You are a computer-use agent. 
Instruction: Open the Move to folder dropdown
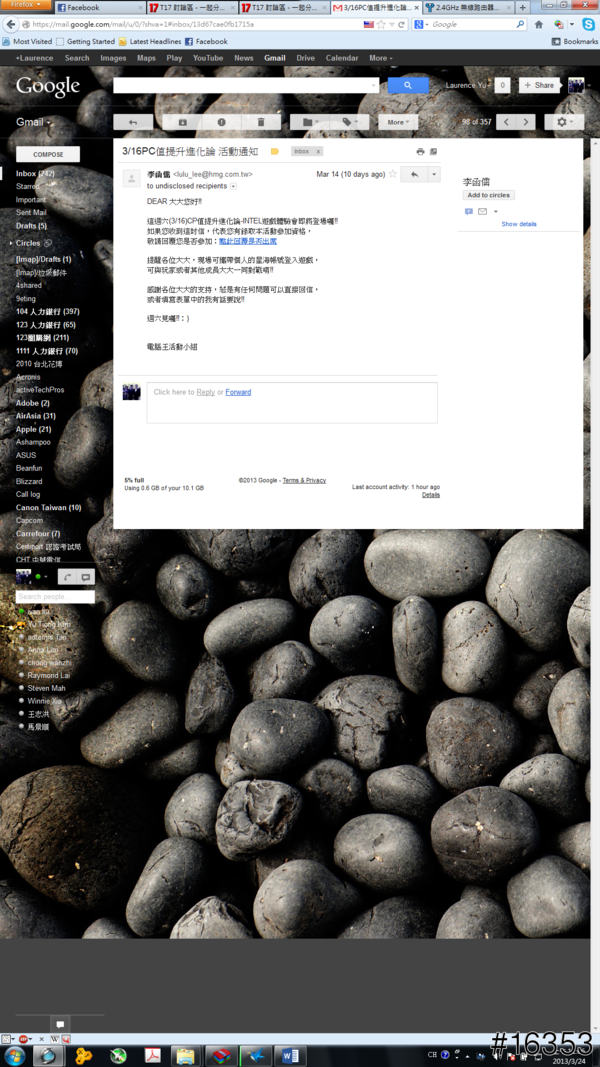[x=310, y=122]
